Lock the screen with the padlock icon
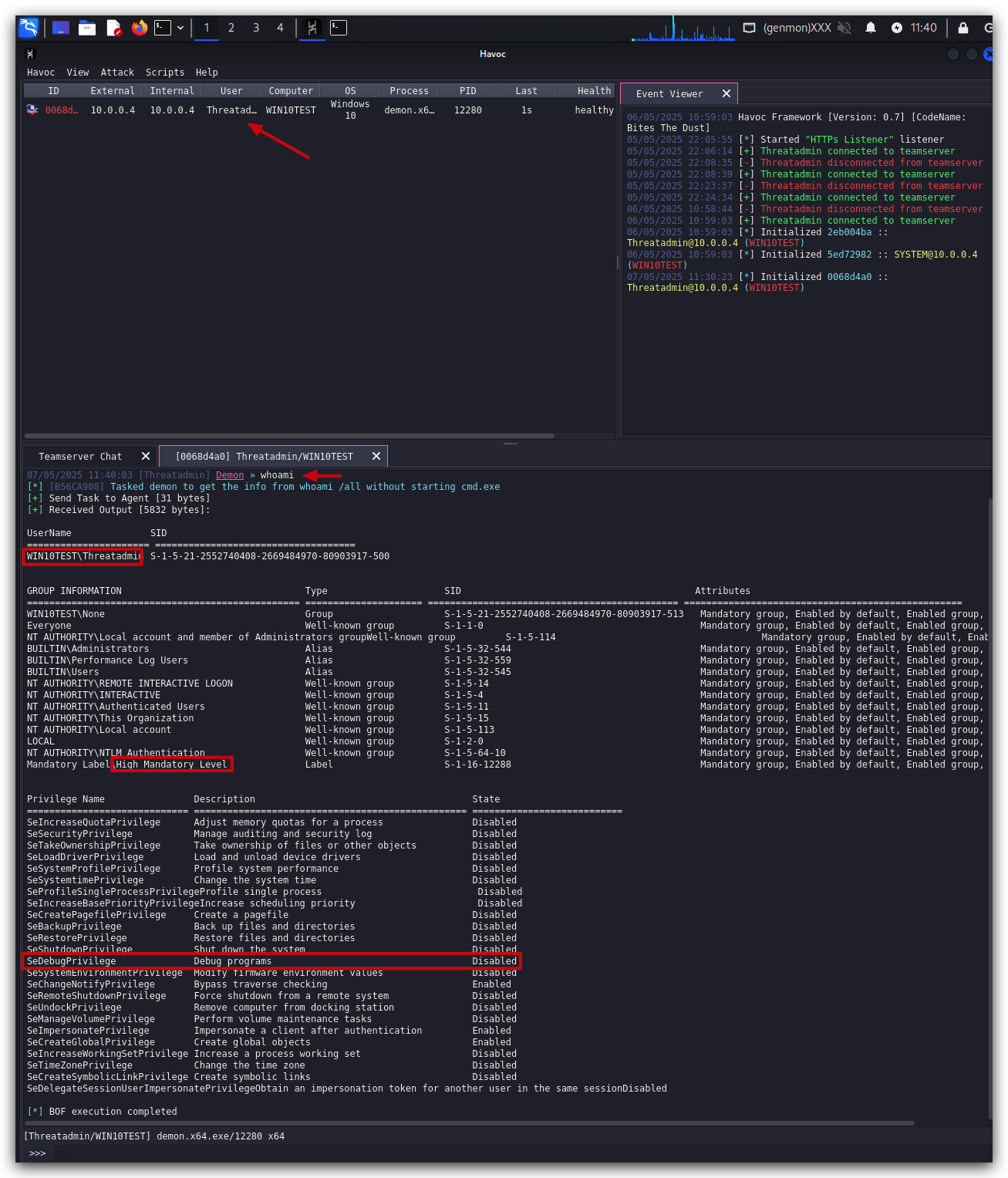The height and width of the screenshot is (1178, 1008). tap(963, 28)
